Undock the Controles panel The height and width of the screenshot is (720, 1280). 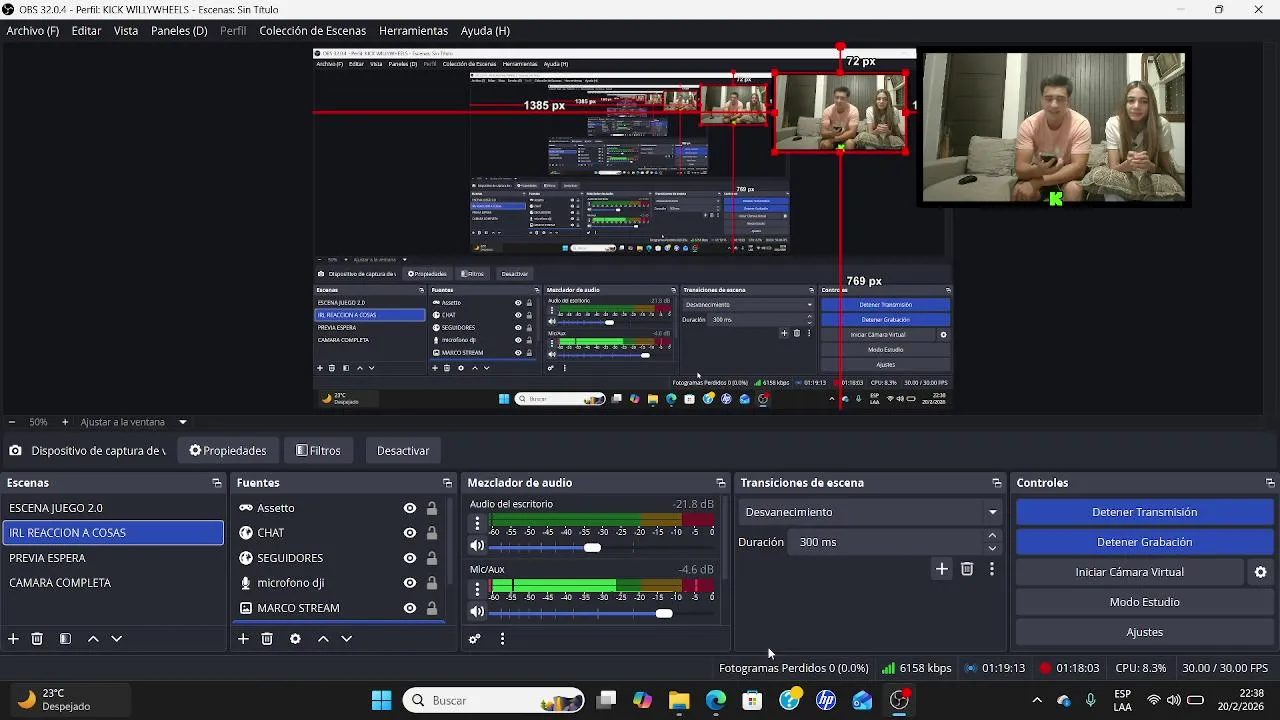[x=1270, y=483]
